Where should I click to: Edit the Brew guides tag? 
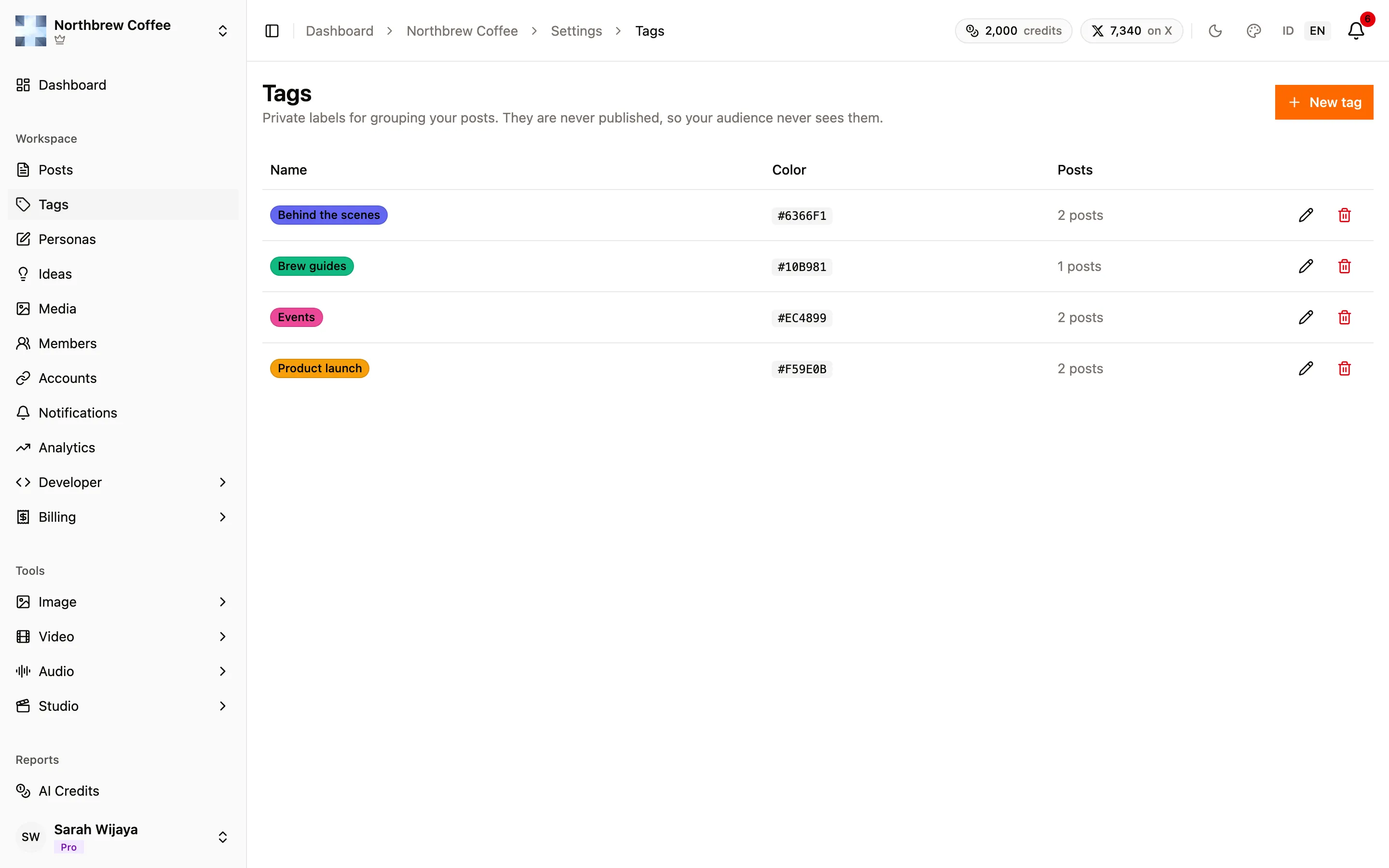[x=1306, y=266]
